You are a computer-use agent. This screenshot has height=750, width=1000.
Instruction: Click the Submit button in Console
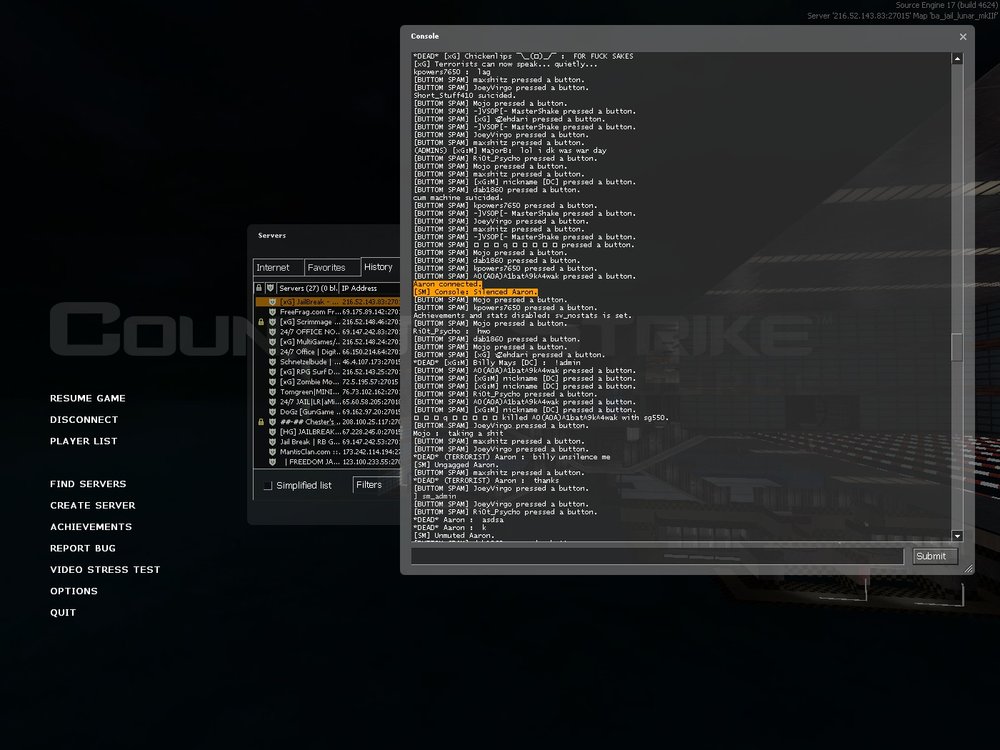pos(935,556)
